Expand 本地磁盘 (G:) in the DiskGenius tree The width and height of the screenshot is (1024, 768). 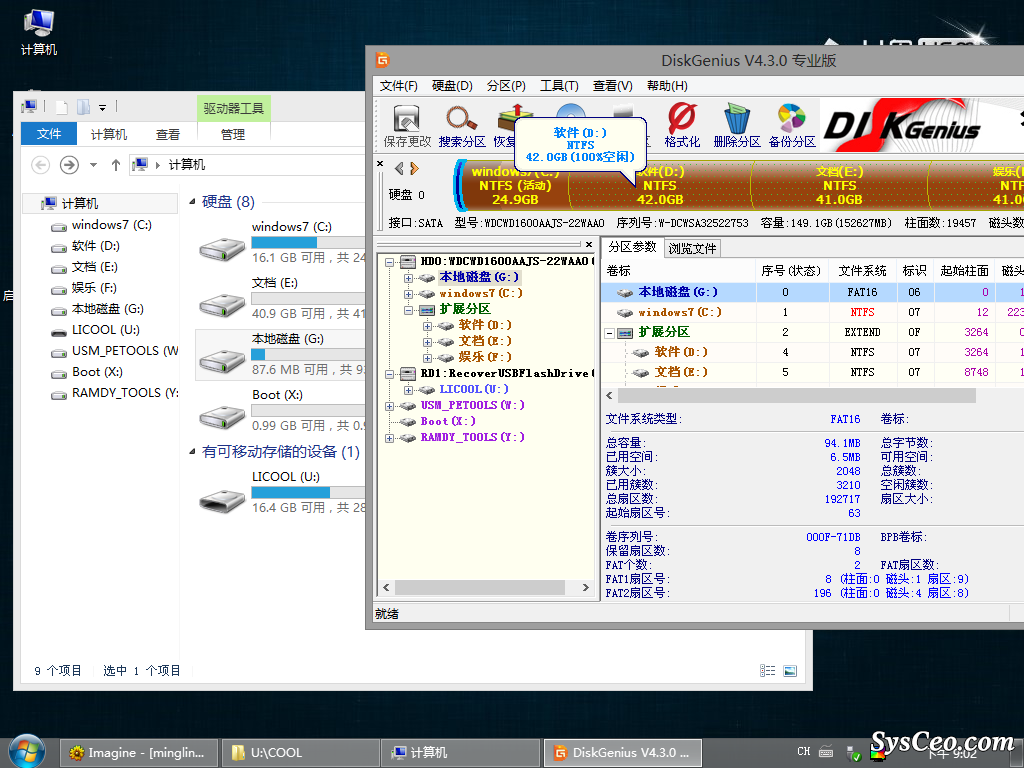pyautogui.click(x=408, y=278)
